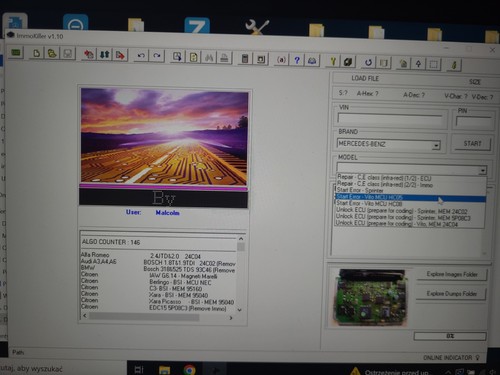The height and width of the screenshot is (375, 500).
Task: Collapse the MODEL dropdown via its arrow
Action: point(482,170)
